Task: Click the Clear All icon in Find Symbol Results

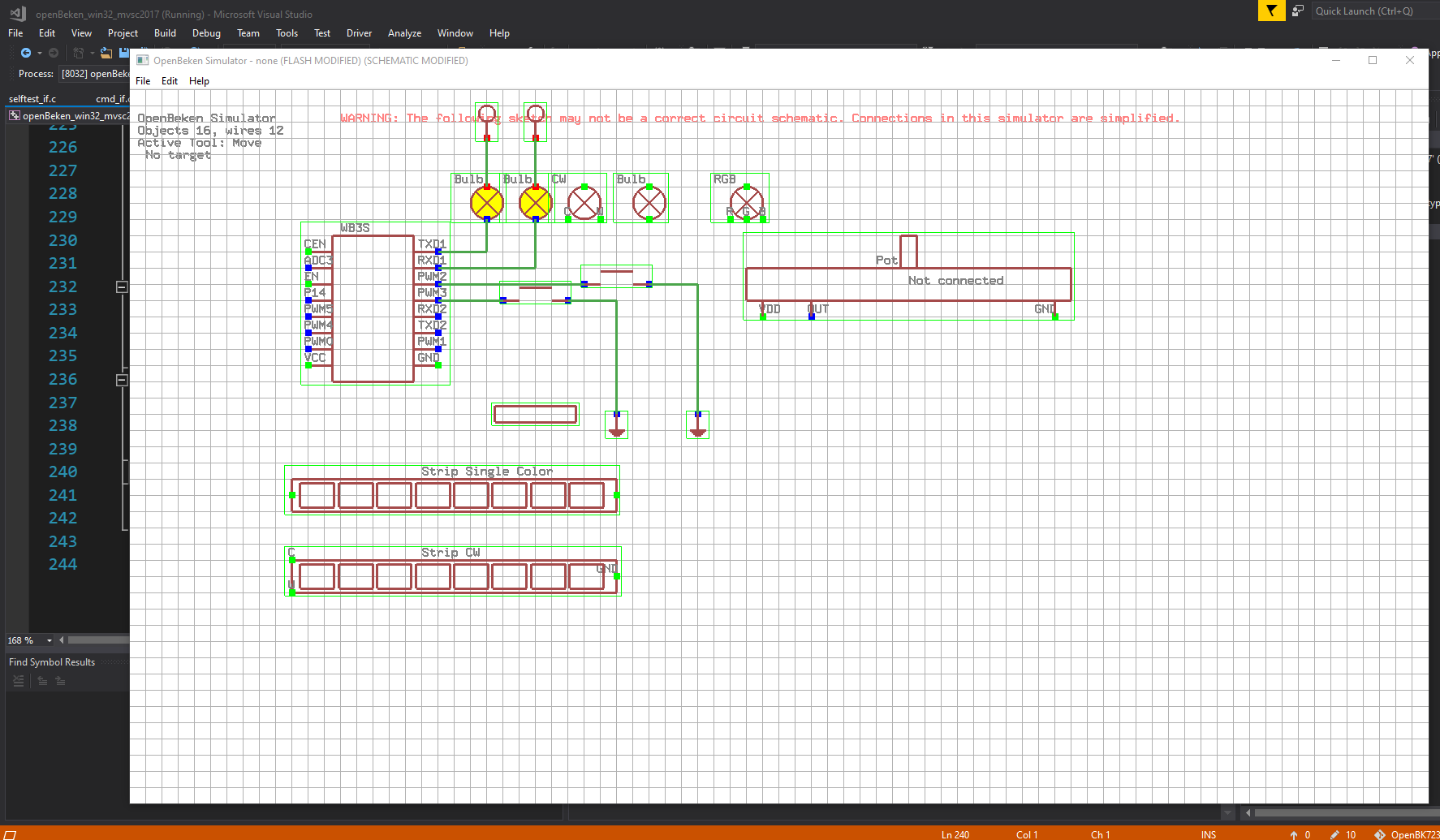Action: pyautogui.click(x=19, y=681)
